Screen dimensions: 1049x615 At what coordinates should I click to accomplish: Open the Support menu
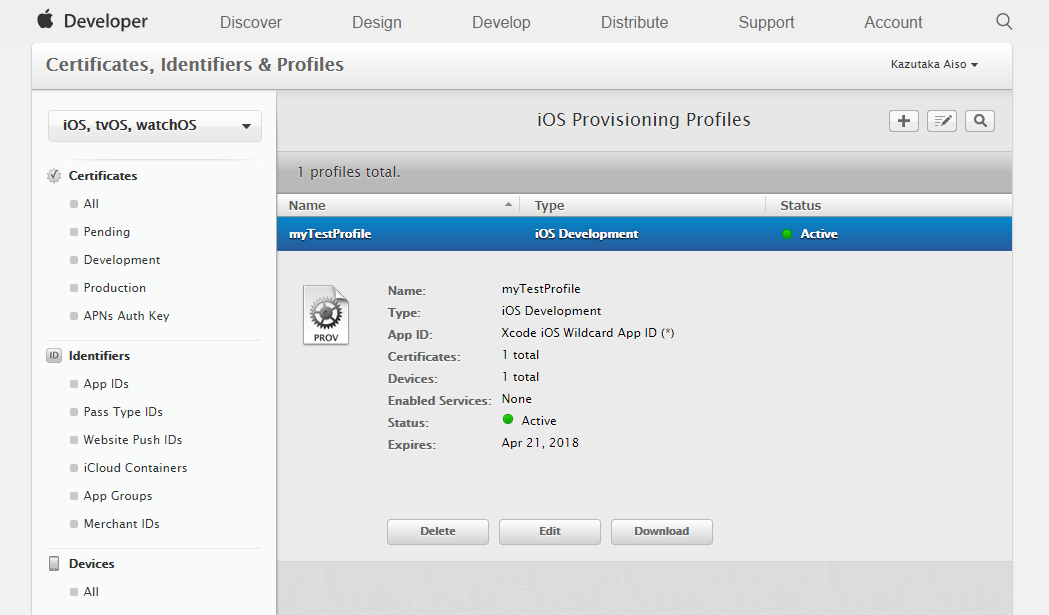[766, 22]
